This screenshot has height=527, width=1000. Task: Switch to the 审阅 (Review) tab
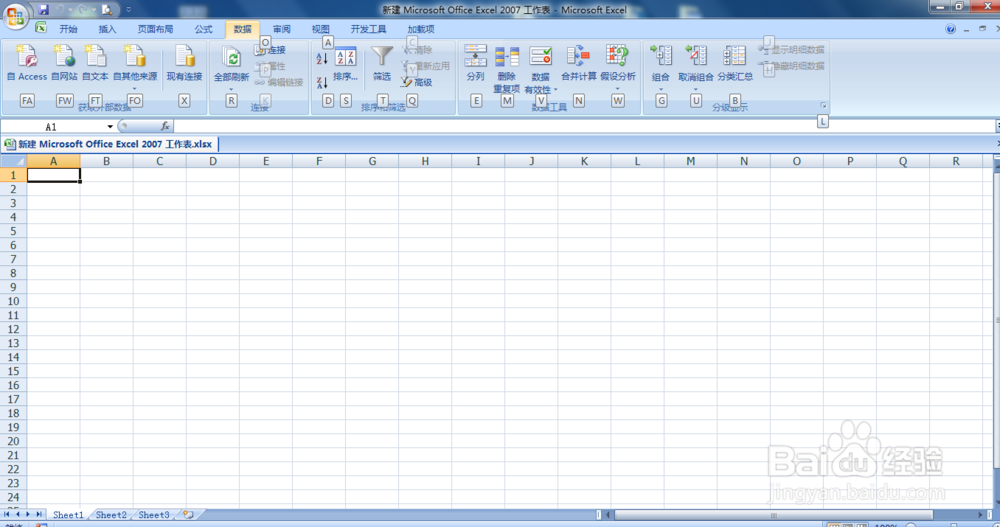pos(281,29)
